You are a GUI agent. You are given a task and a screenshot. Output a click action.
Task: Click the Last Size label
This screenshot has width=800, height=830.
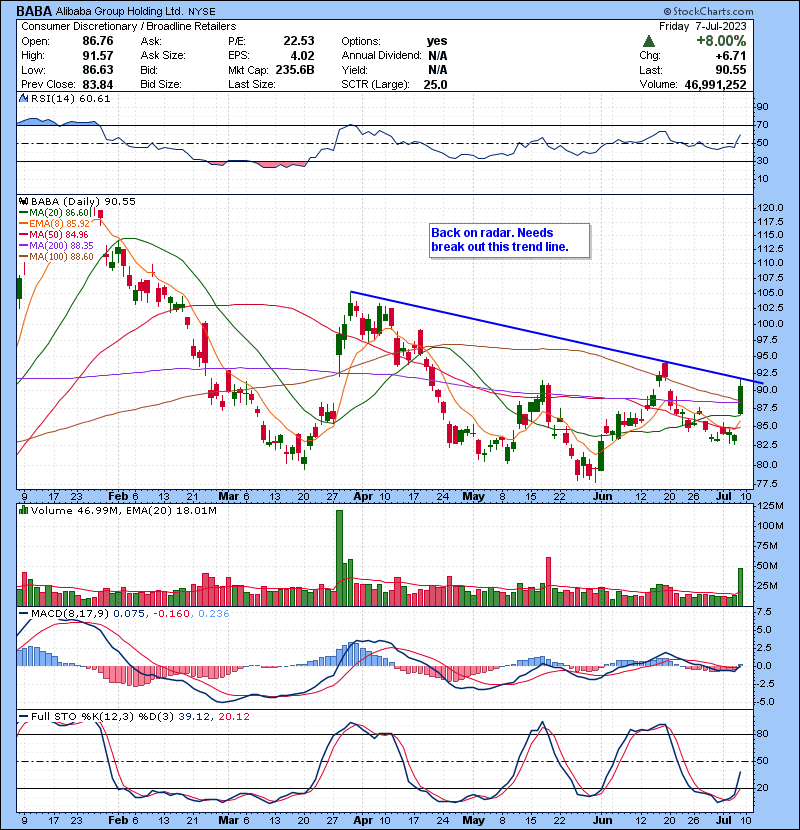tap(251, 84)
